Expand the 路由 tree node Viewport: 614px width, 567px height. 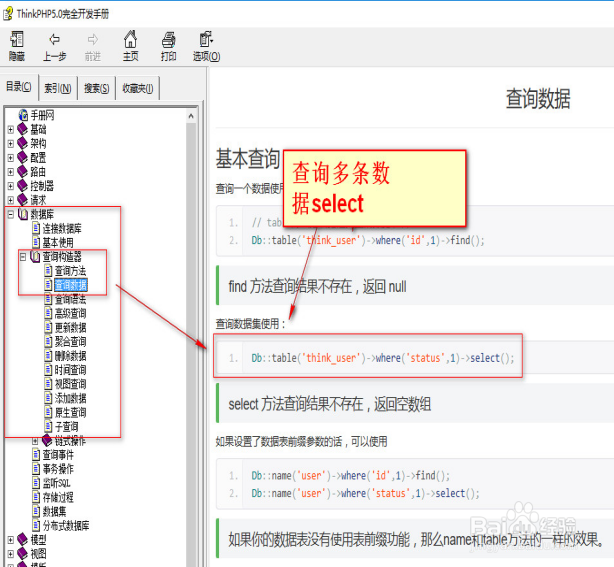click(11, 172)
